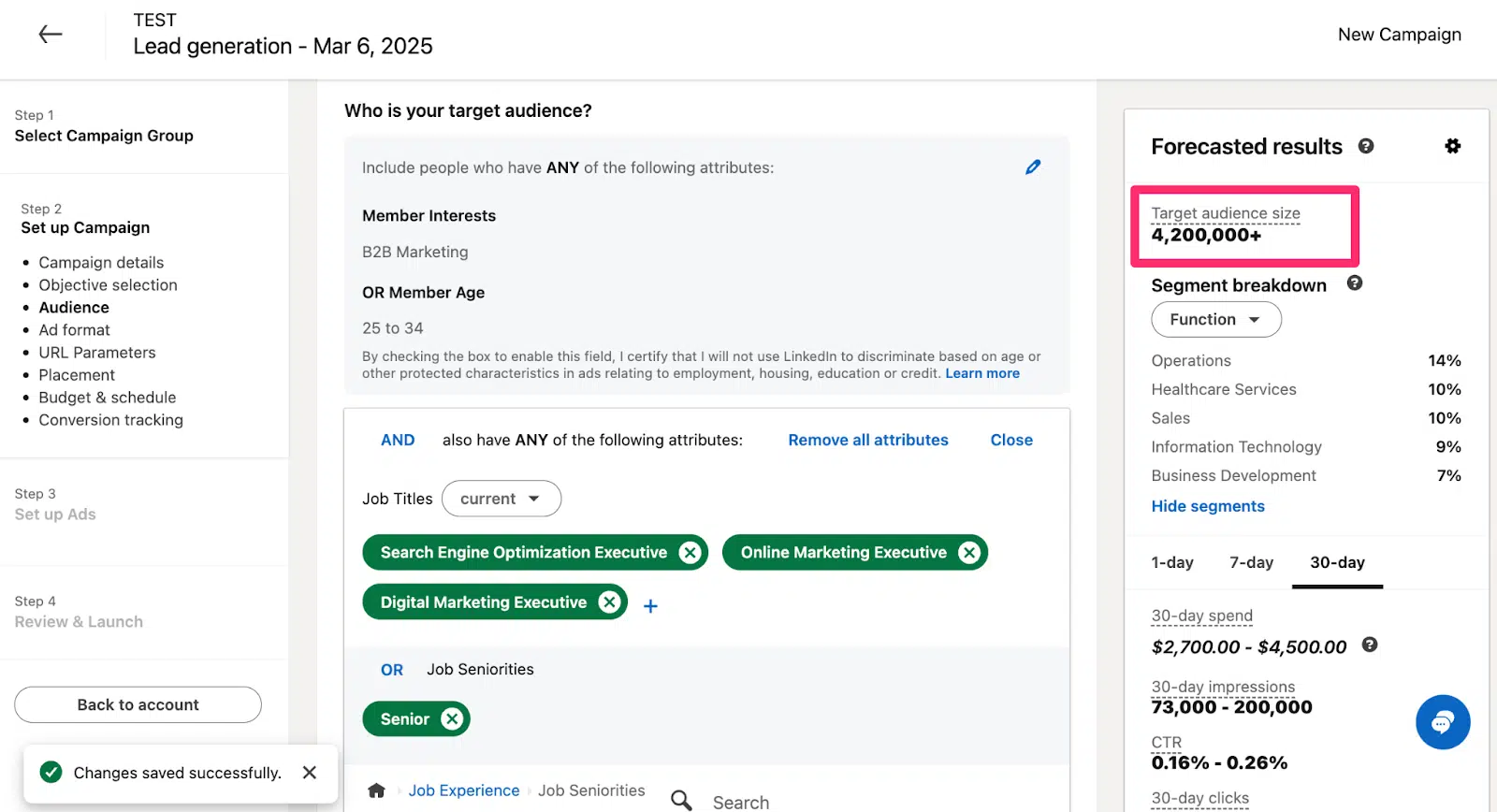Open Job Experience breadcrumb link

pyautogui.click(x=464, y=791)
